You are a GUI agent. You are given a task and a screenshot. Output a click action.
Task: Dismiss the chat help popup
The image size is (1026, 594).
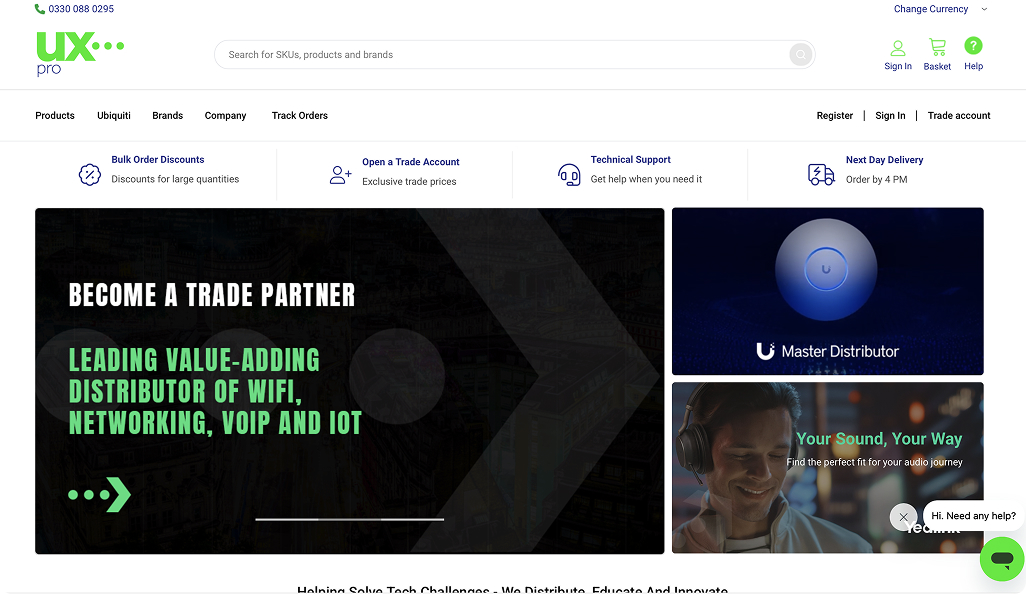pyautogui.click(x=903, y=517)
